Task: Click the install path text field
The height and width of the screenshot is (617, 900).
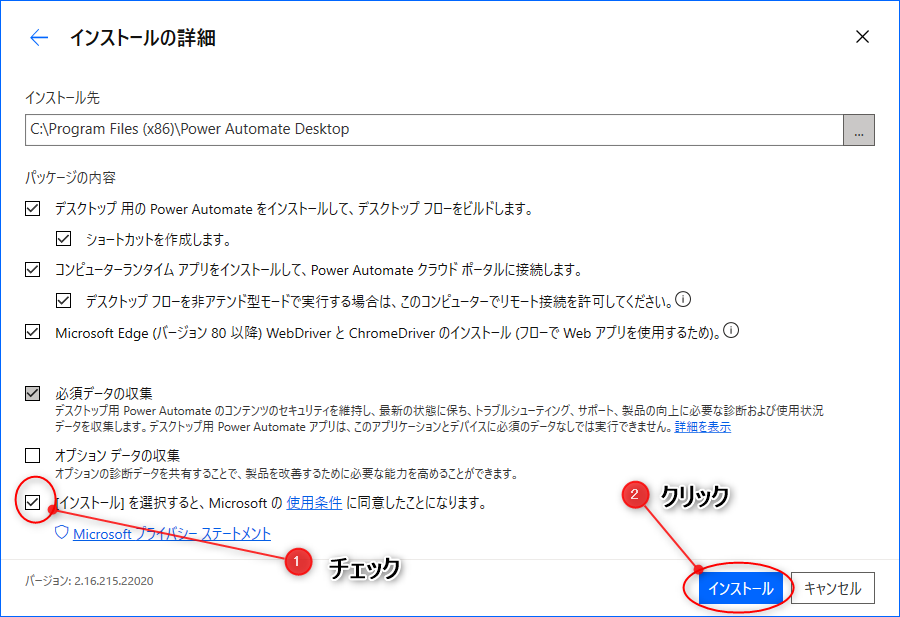Action: point(434,130)
